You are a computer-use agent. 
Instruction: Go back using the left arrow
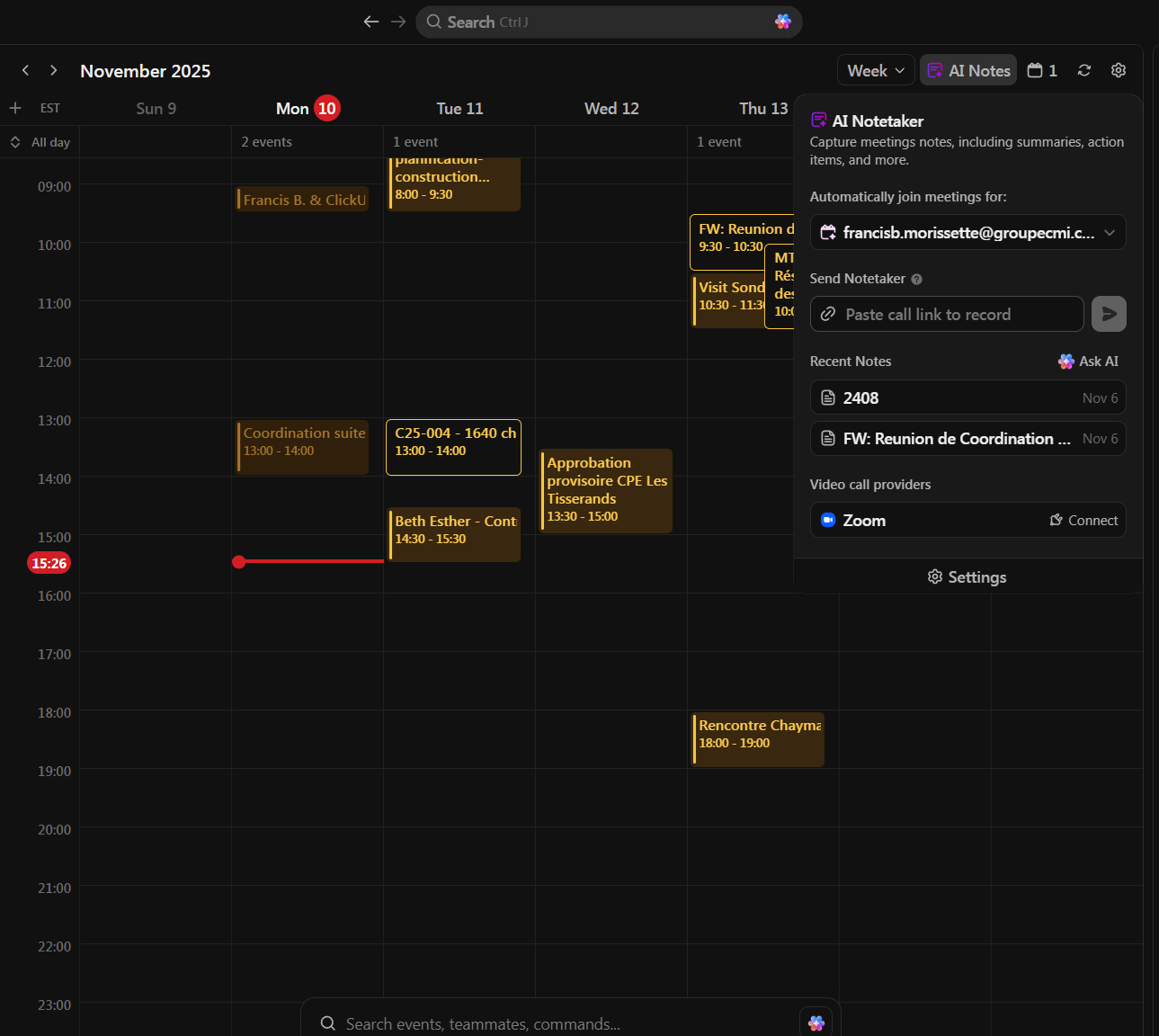pyautogui.click(x=370, y=22)
